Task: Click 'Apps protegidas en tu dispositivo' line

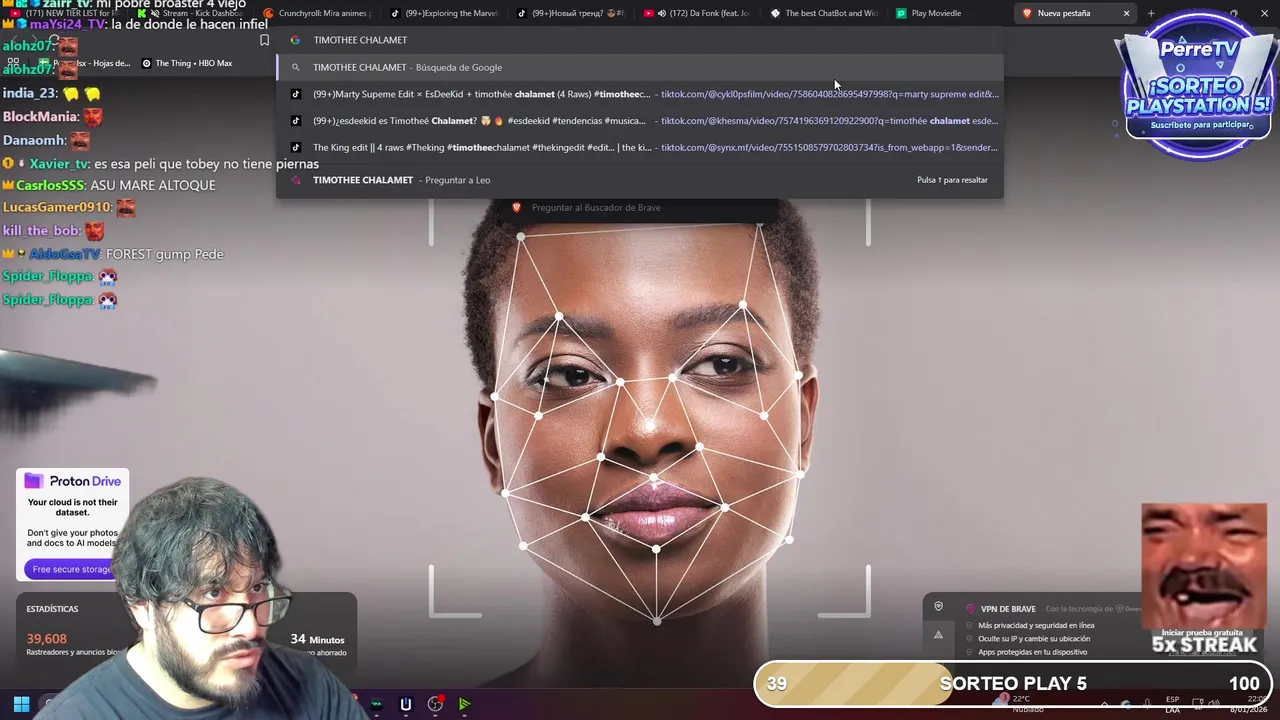Action: coord(1033,652)
